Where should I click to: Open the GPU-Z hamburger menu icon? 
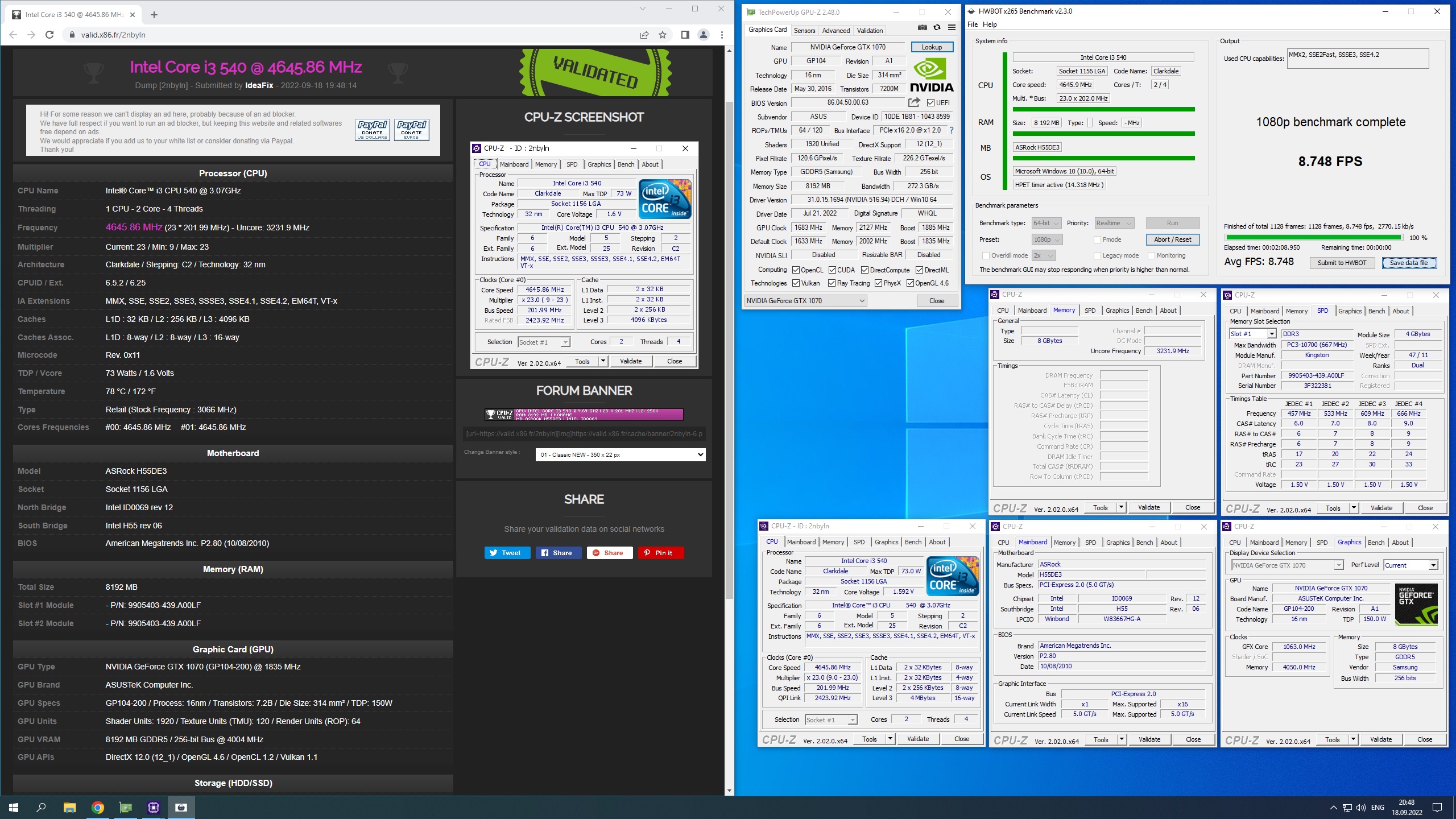[952, 27]
